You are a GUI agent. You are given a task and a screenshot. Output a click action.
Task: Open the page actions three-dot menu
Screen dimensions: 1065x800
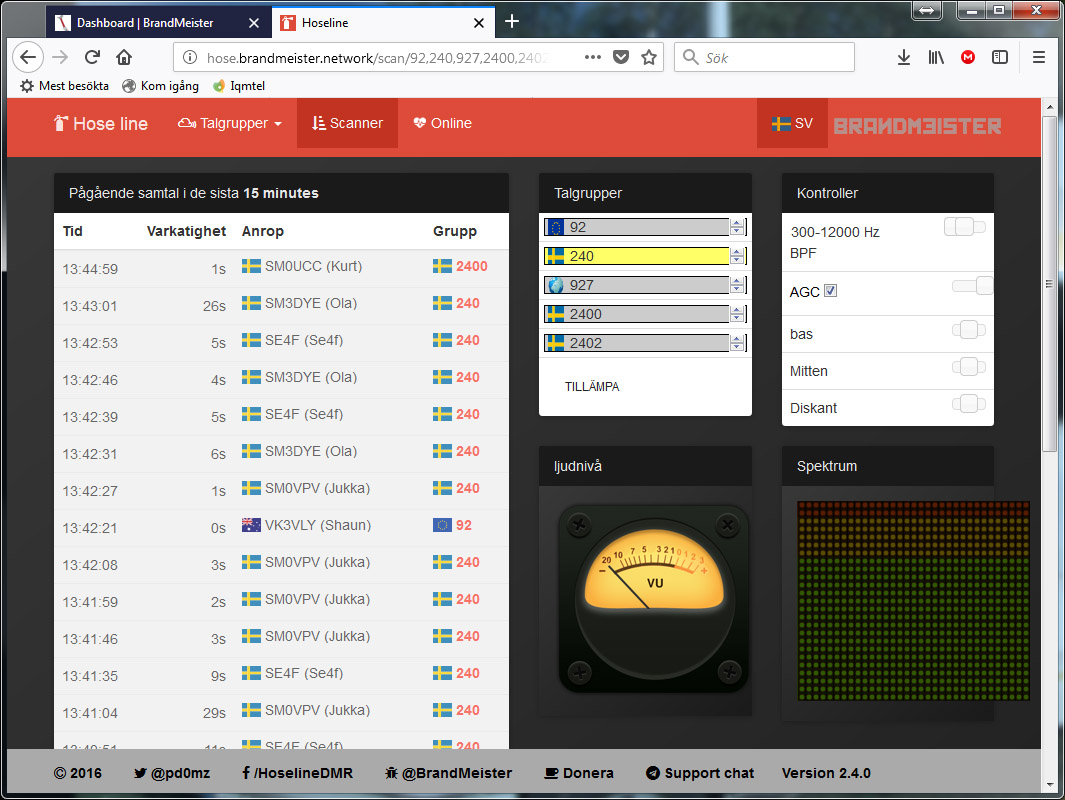tap(593, 57)
